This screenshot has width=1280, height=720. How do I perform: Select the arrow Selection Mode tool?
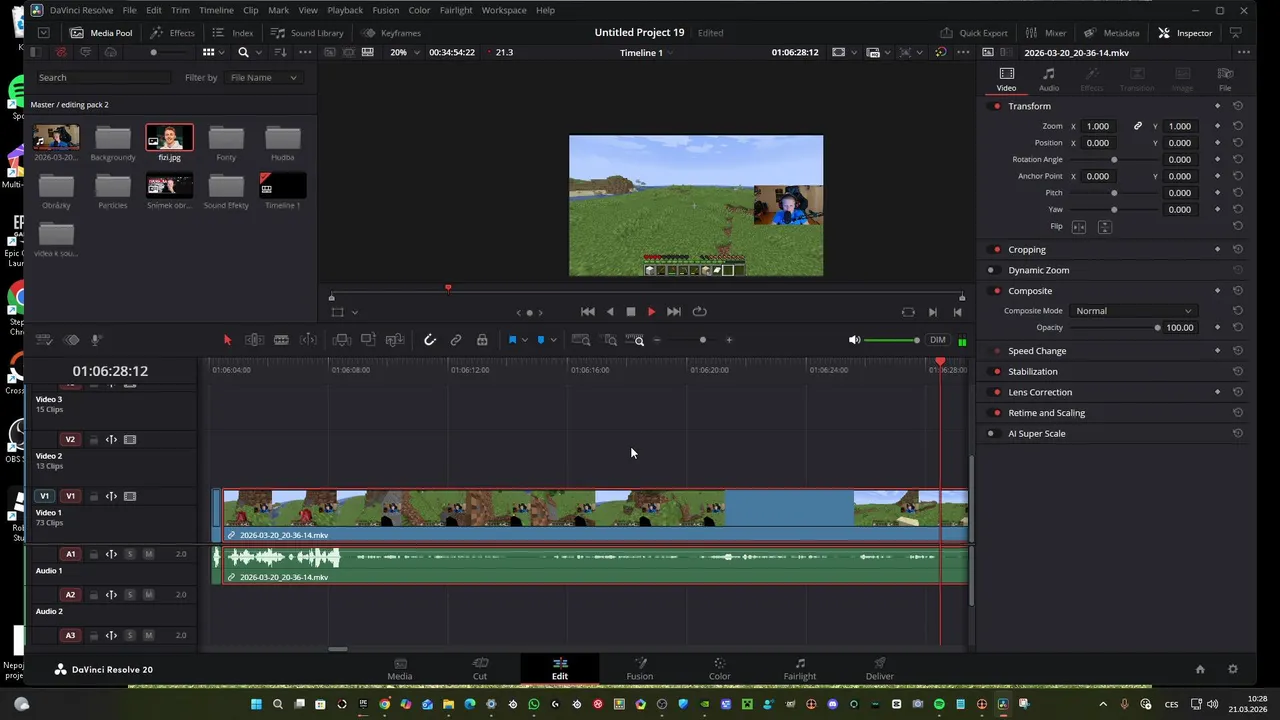(227, 340)
